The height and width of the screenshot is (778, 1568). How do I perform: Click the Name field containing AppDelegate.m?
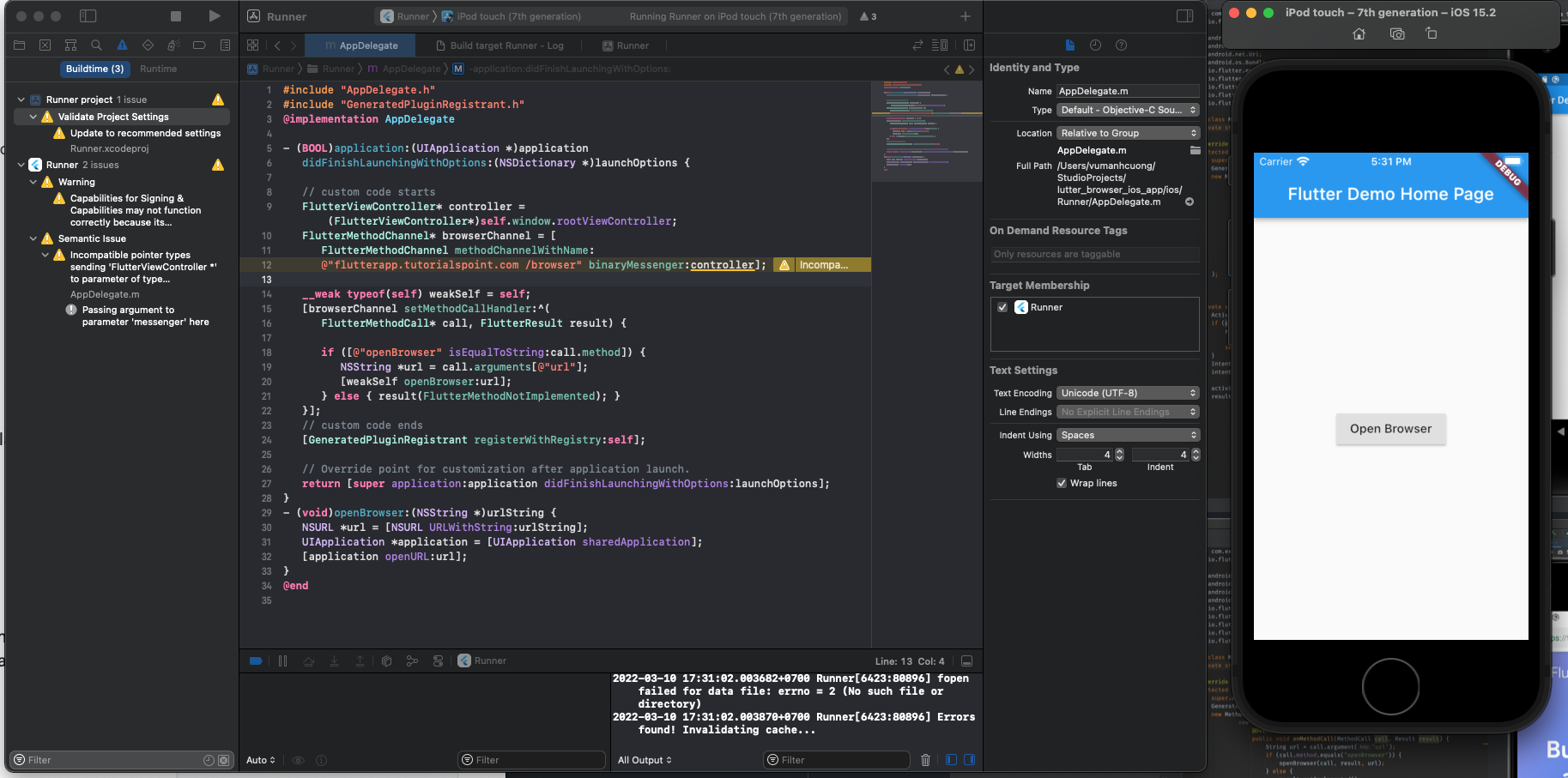click(x=1128, y=91)
